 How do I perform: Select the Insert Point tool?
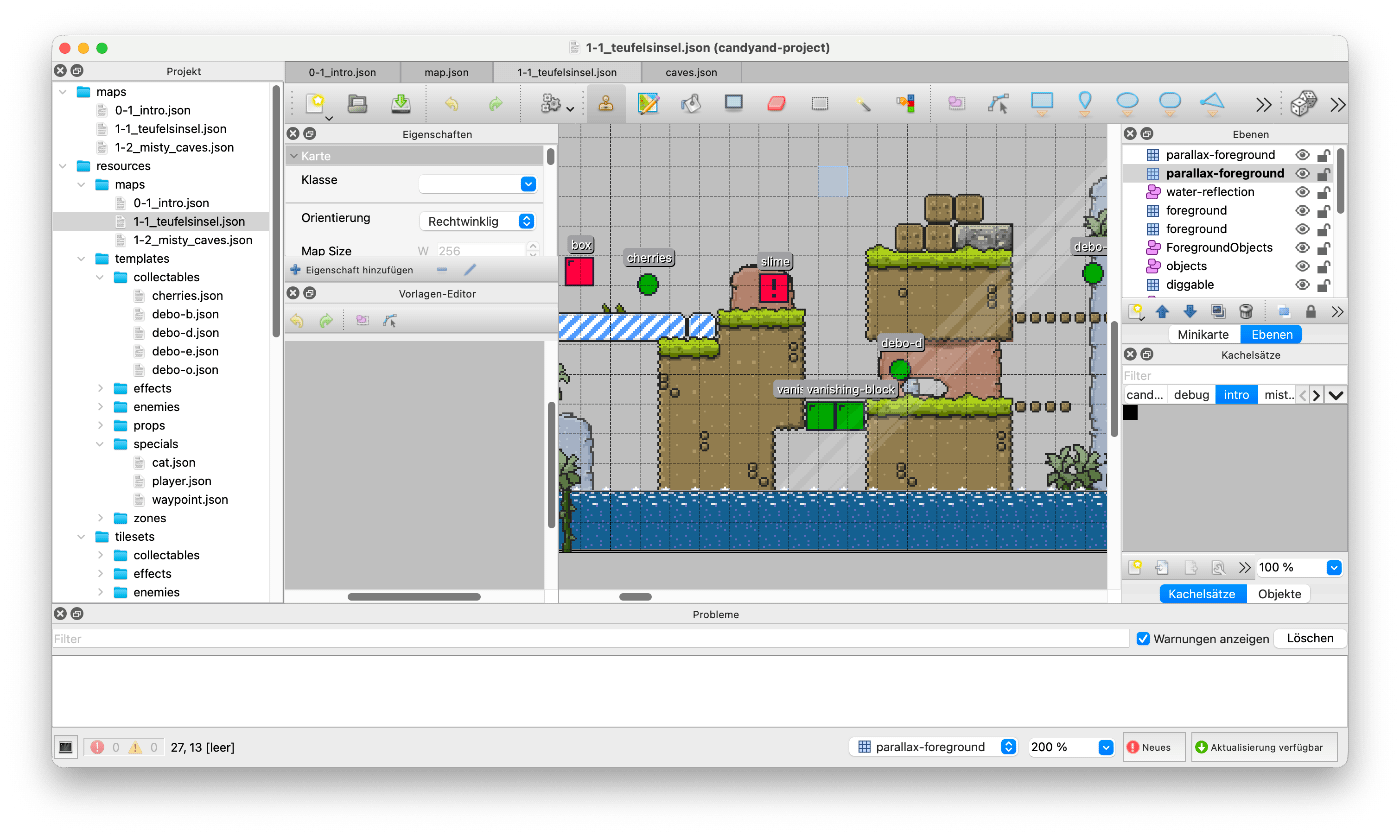(1085, 103)
